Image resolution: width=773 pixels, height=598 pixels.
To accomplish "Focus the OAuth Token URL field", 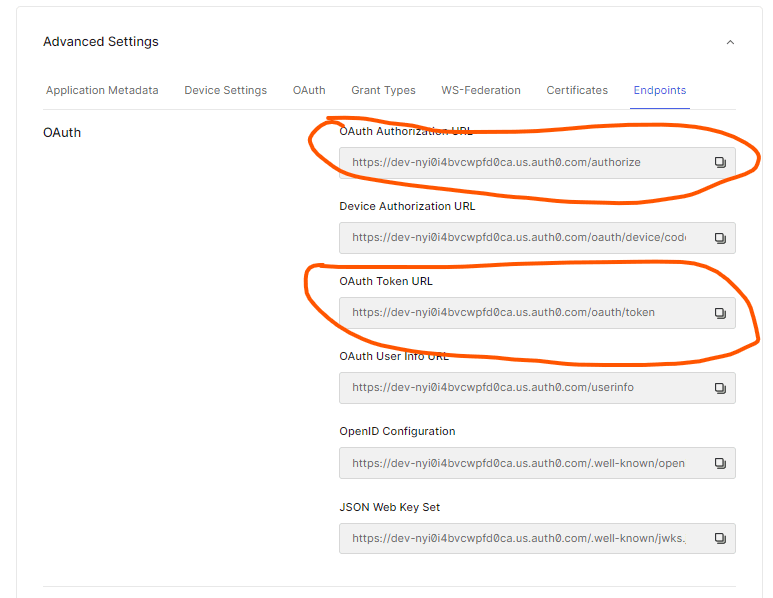I will pyautogui.click(x=520, y=313).
